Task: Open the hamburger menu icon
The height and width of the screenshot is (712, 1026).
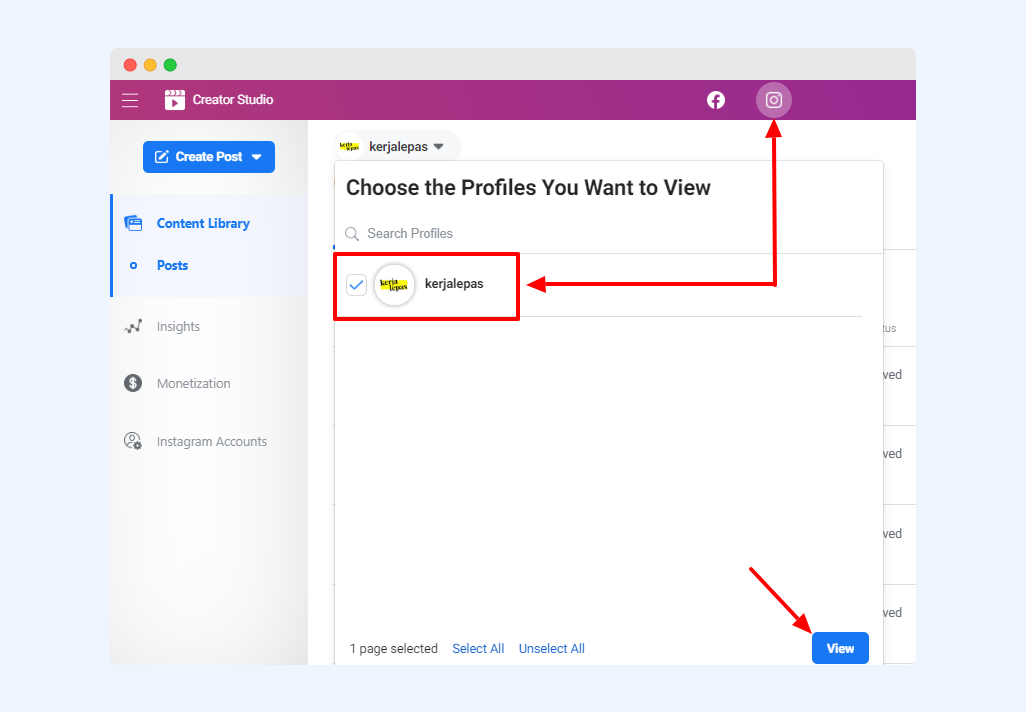Action: tap(130, 100)
